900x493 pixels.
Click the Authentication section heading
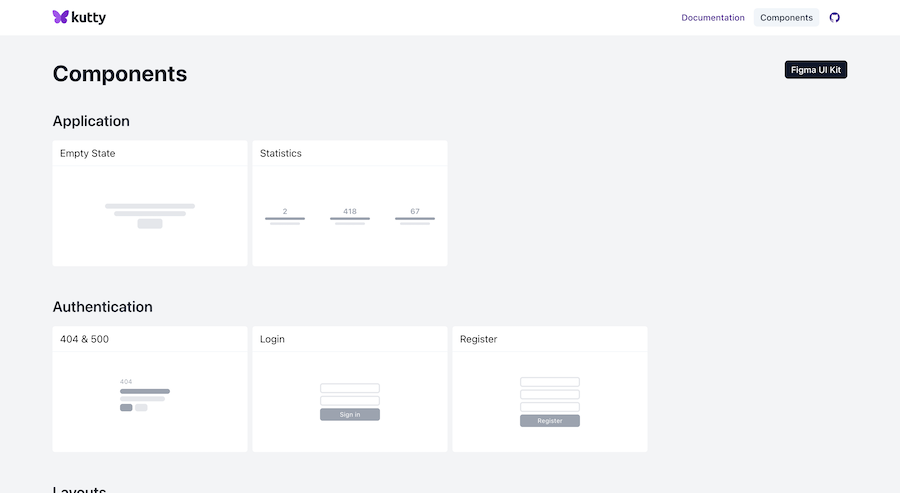click(103, 307)
